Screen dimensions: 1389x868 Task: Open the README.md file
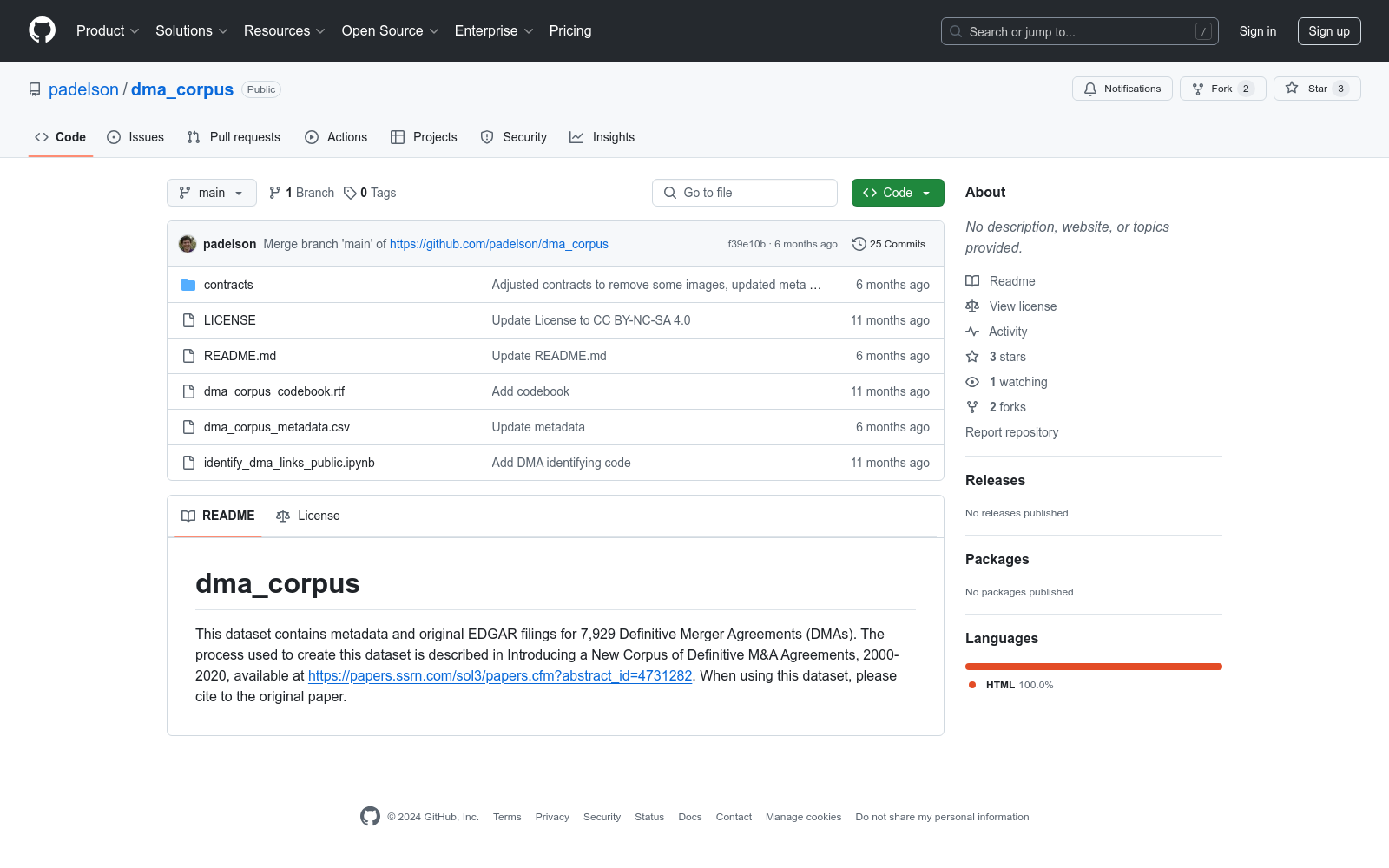click(240, 356)
